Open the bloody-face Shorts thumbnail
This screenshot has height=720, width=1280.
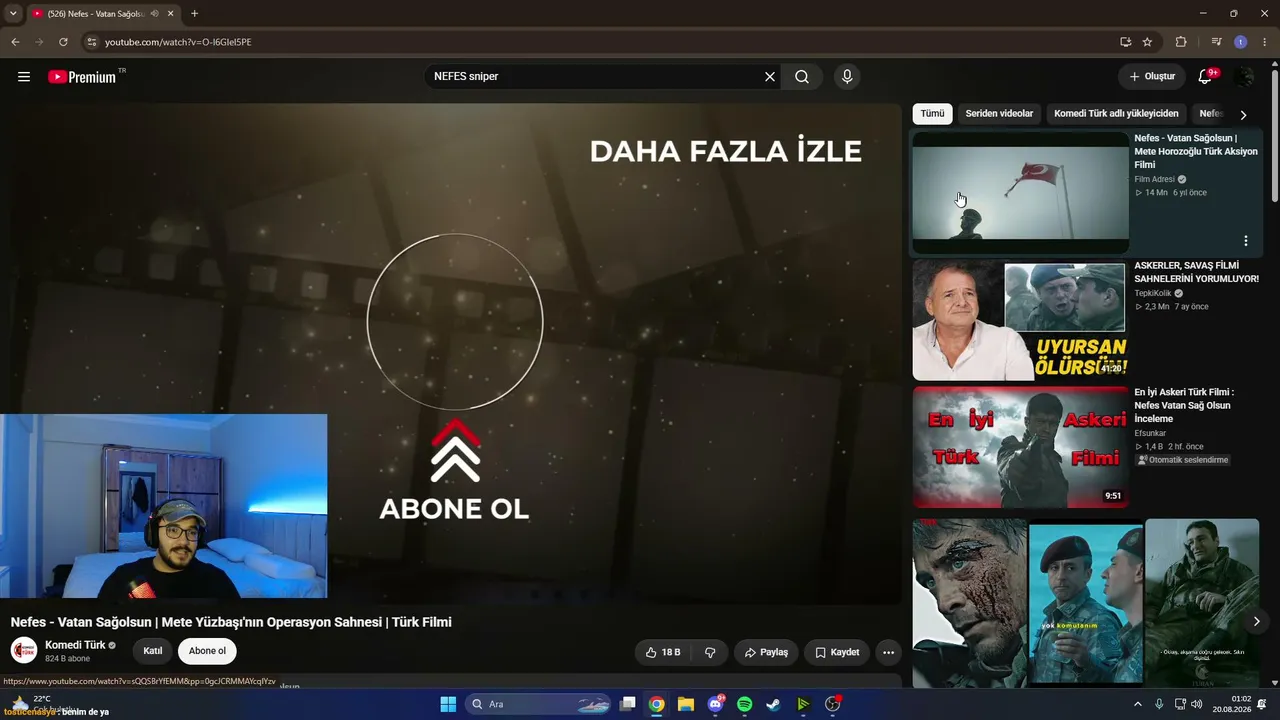pos(969,602)
